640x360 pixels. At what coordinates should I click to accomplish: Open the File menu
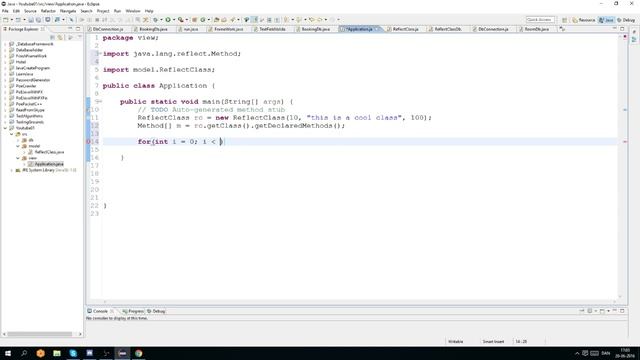5,11
